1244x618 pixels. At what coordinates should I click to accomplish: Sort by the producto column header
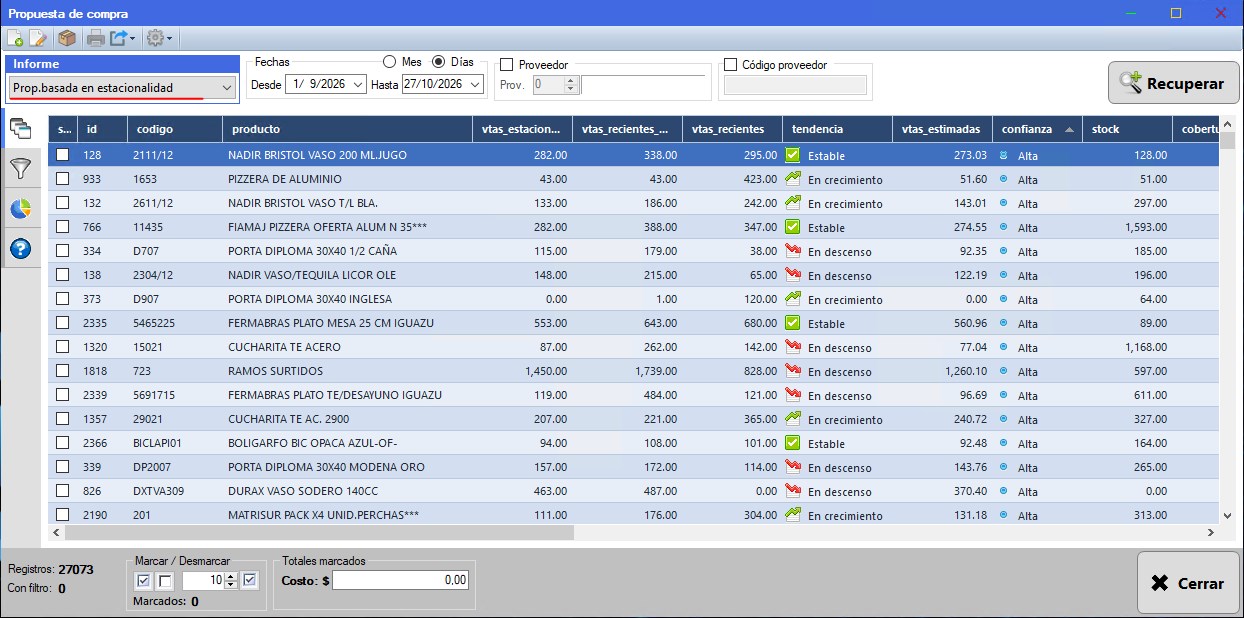click(347, 129)
